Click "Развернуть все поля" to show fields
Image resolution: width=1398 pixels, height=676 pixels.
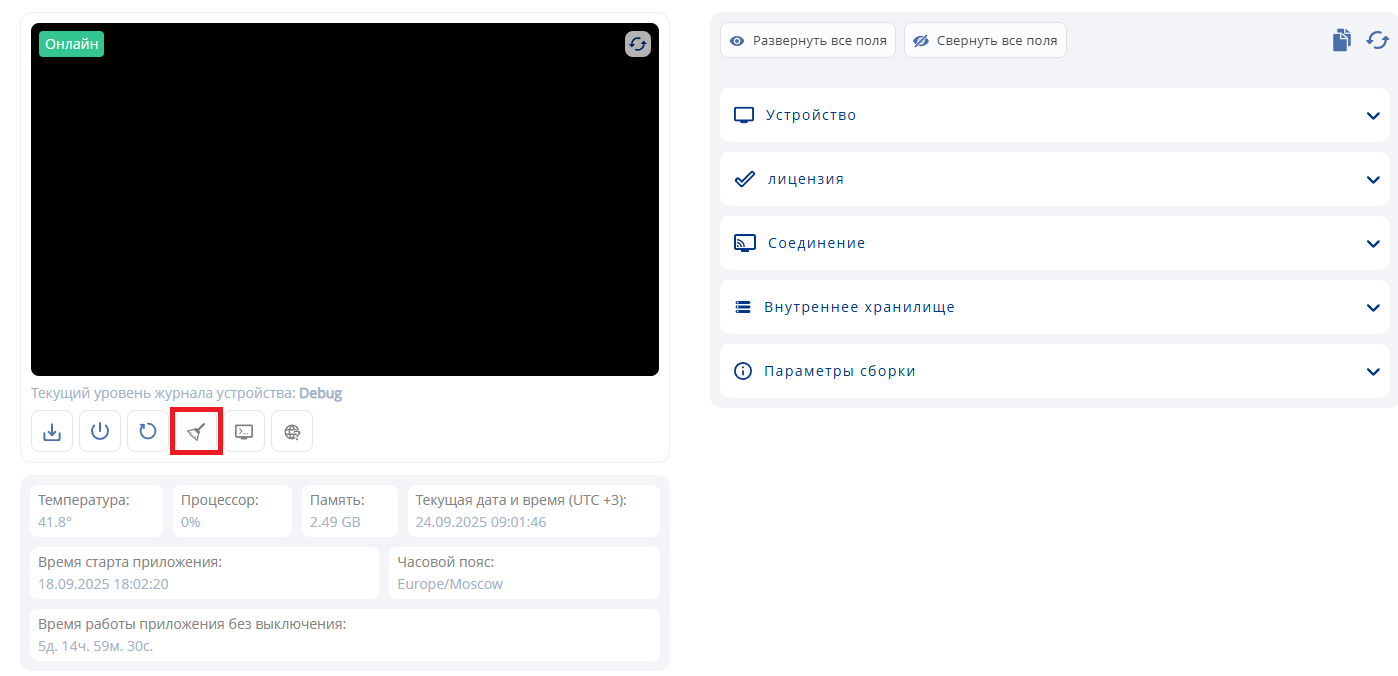click(x=808, y=41)
